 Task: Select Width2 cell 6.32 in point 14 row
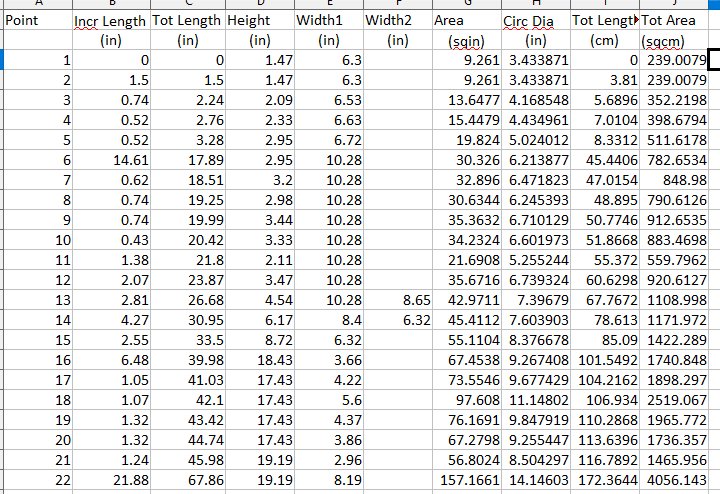pyautogui.click(x=398, y=320)
